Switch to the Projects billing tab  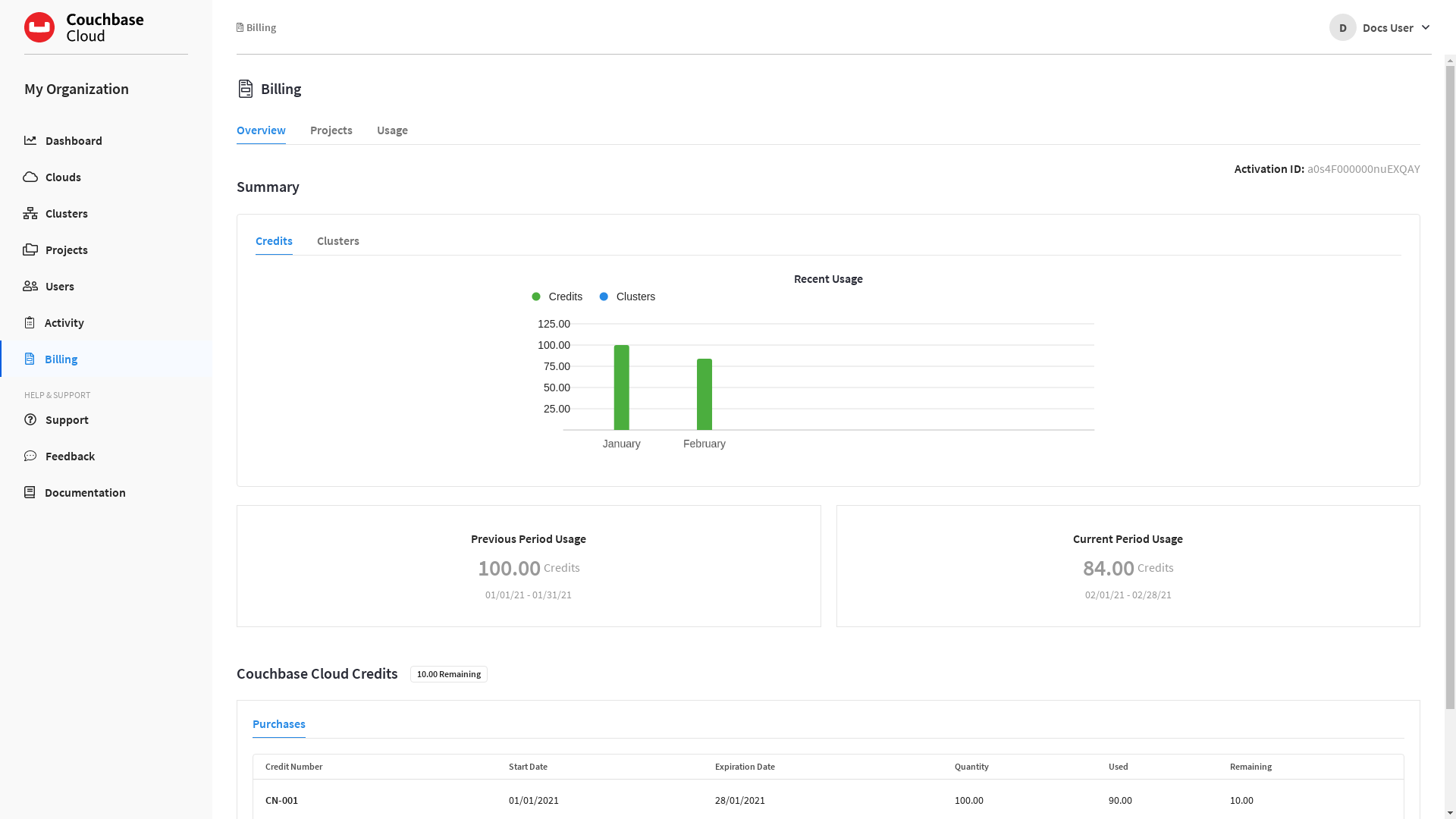coord(331,130)
